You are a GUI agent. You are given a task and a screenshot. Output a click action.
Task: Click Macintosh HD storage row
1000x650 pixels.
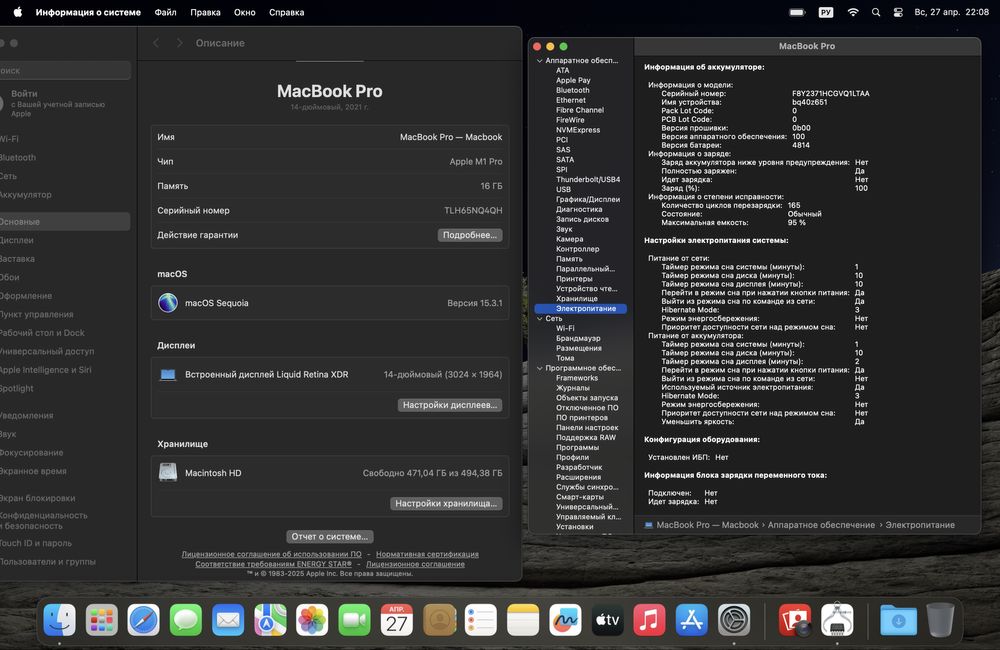click(x=330, y=473)
